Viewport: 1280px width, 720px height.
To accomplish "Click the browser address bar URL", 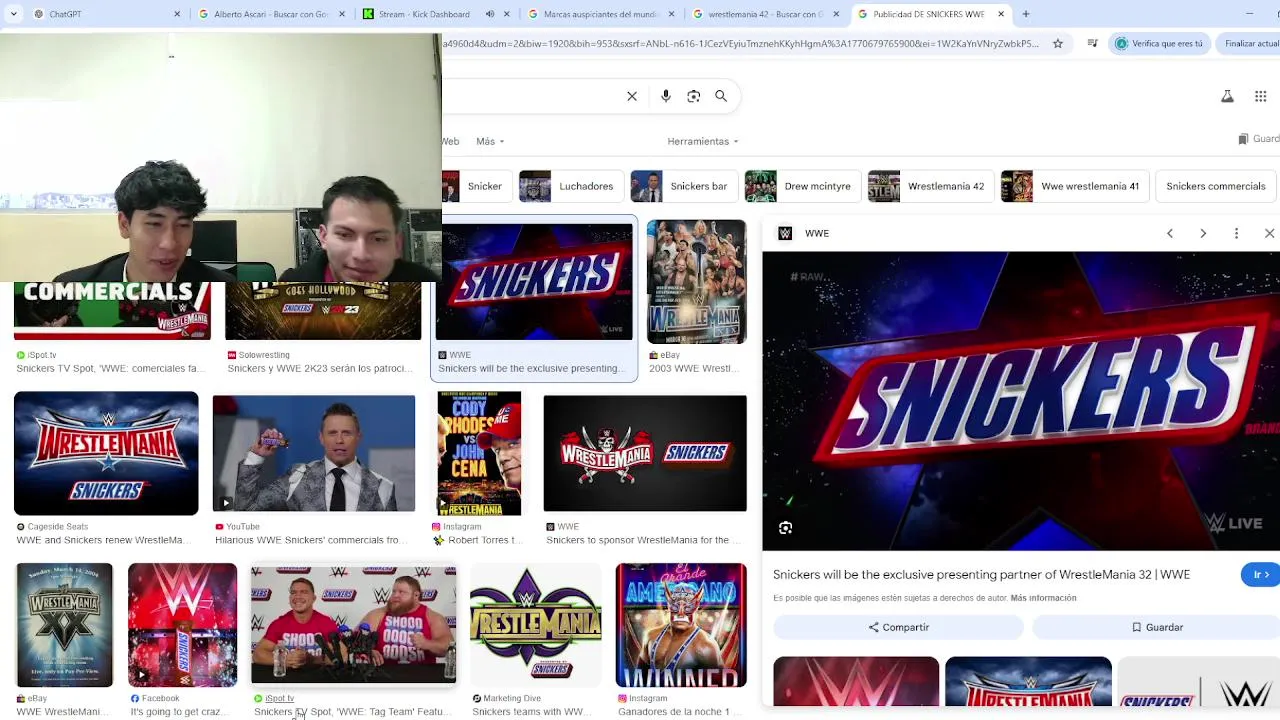I will point(740,44).
